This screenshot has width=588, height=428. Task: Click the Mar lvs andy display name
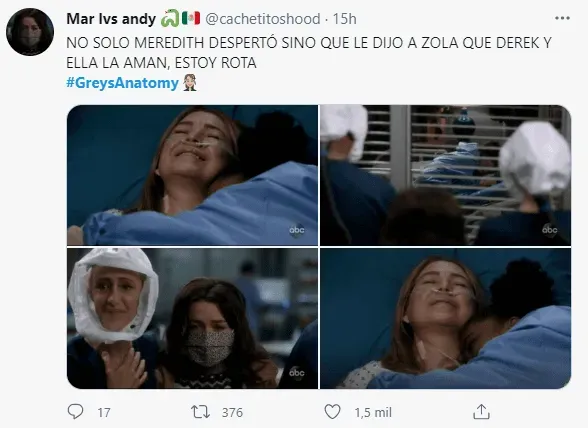pyautogui.click(x=111, y=19)
